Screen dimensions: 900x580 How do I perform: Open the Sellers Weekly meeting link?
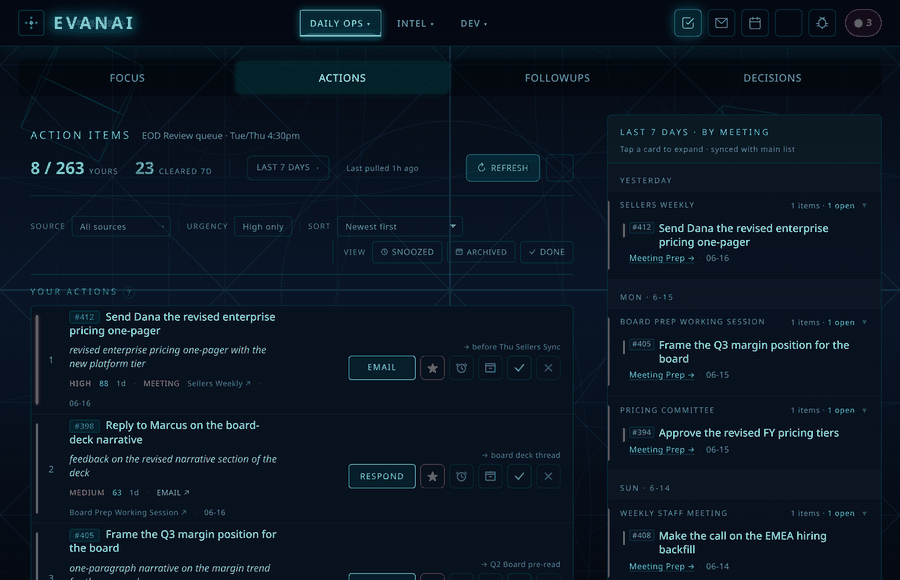219,384
